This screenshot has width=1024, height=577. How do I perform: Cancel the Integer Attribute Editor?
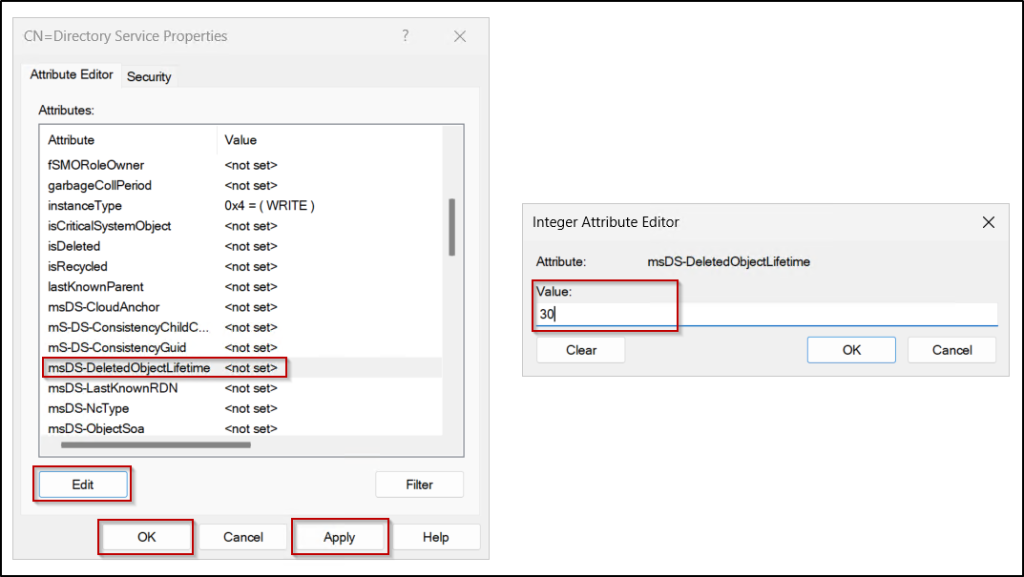[x=951, y=349]
